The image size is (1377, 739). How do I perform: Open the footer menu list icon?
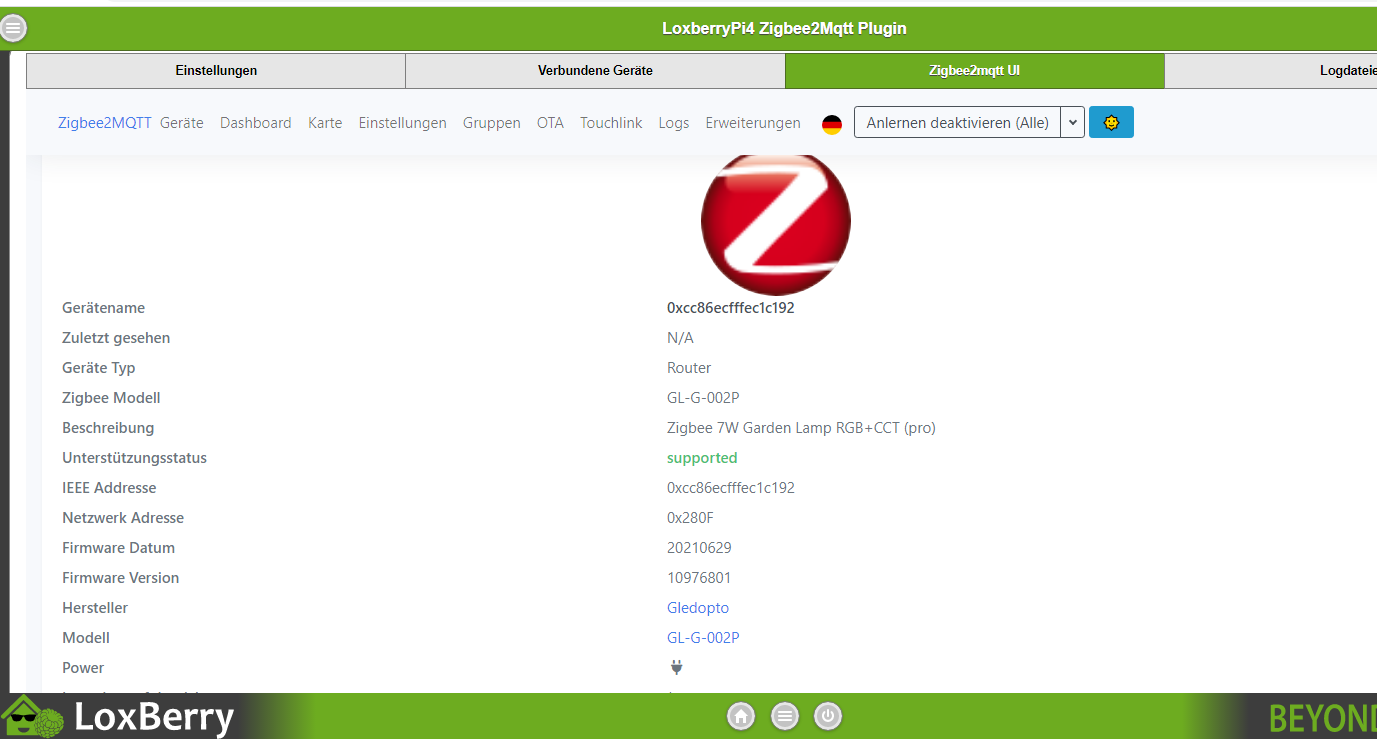(785, 716)
